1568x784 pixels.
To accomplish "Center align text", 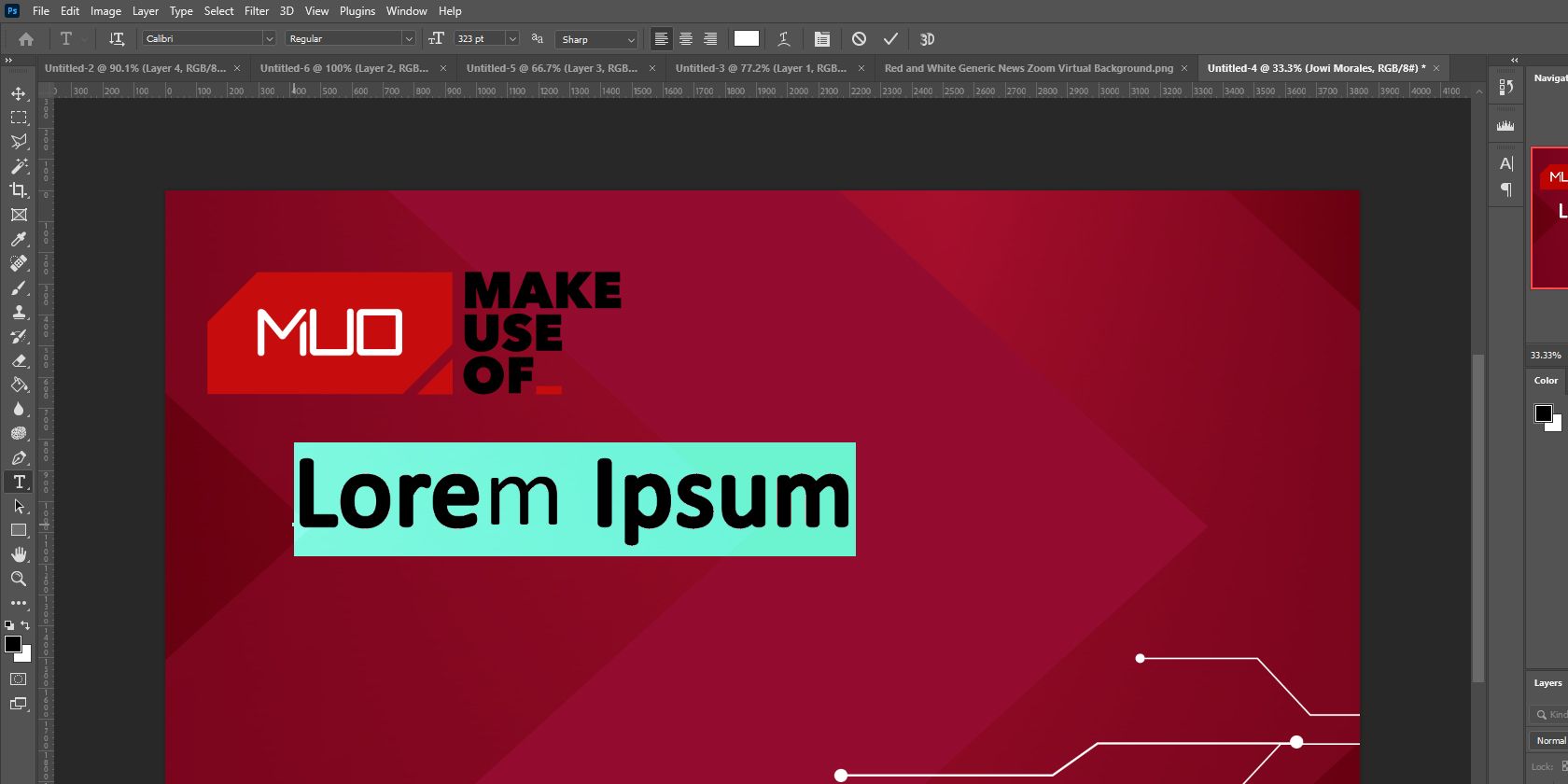I will point(686,39).
